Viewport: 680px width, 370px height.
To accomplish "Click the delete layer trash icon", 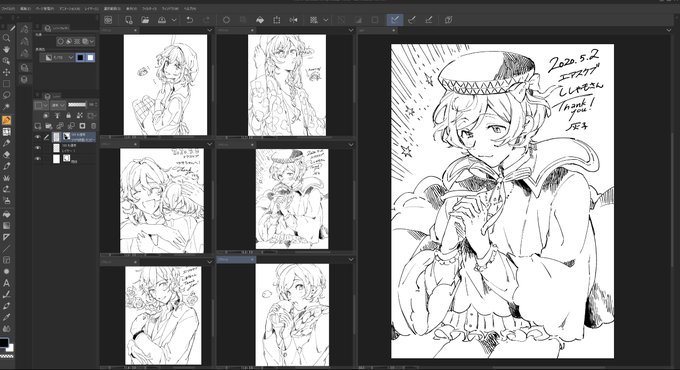I will pos(93,126).
